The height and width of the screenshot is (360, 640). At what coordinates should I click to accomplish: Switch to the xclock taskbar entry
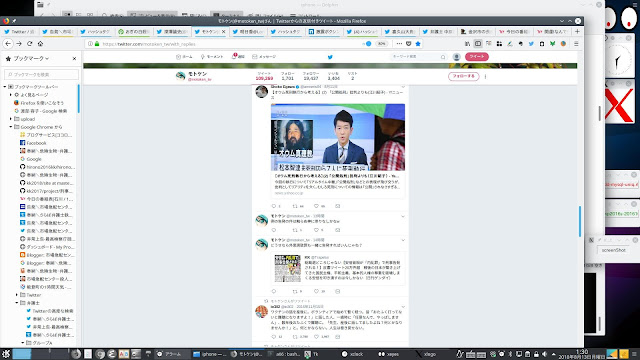pos(352,354)
